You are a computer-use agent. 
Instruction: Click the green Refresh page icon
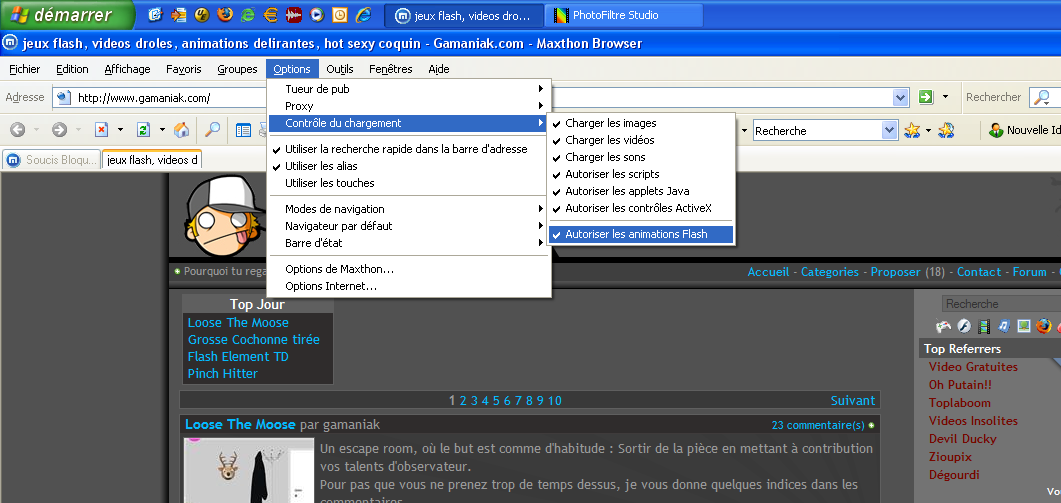pyautogui.click(x=143, y=130)
